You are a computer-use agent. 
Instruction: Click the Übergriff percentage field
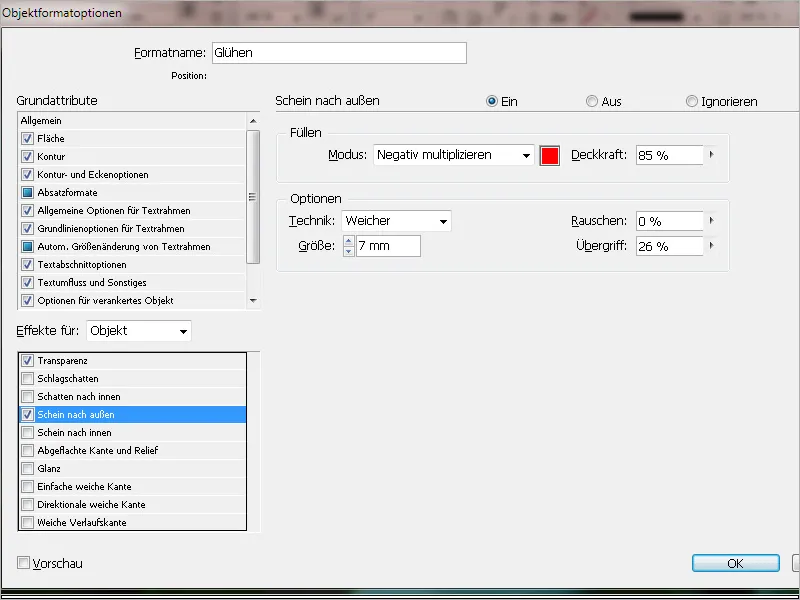pyautogui.click(x=669, y=246)
